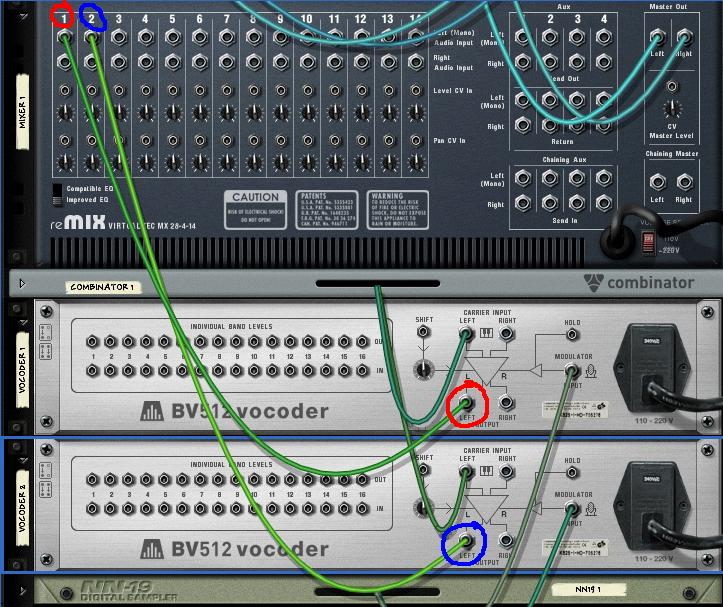Unfold the NN19 1 sampler device

tap(23, 590)
